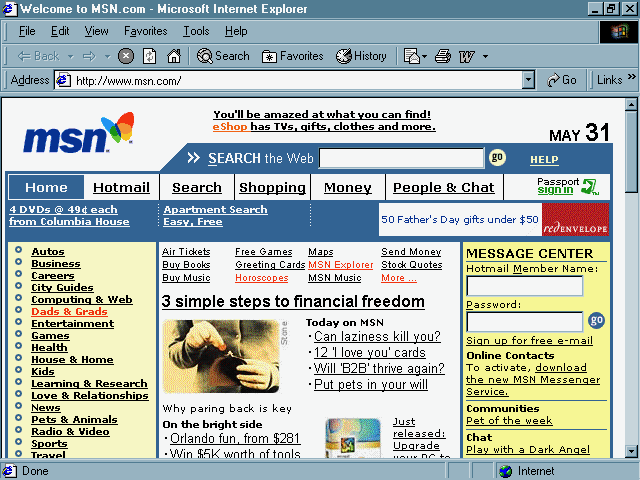Switch to the Money tab
The height and width of the screenshot is (480, 640).
(348, 187)
